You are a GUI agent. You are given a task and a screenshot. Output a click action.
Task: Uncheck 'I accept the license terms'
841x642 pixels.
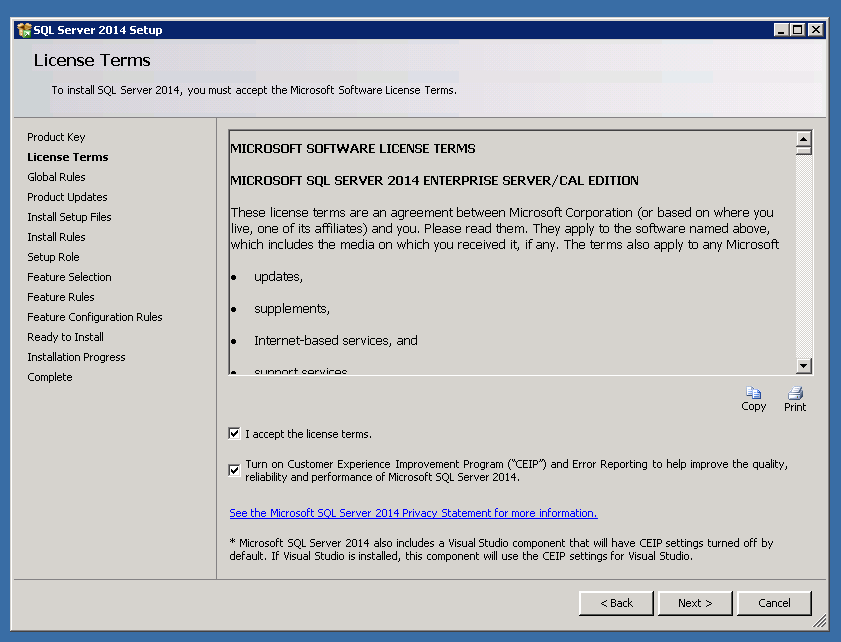click(x=234, y=433)
